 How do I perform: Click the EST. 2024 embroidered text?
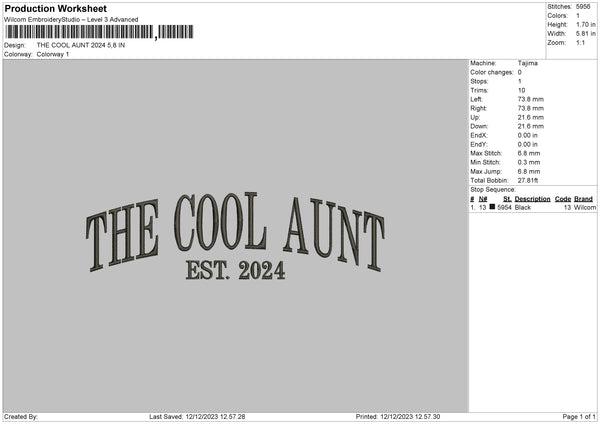tap(235, 270)
